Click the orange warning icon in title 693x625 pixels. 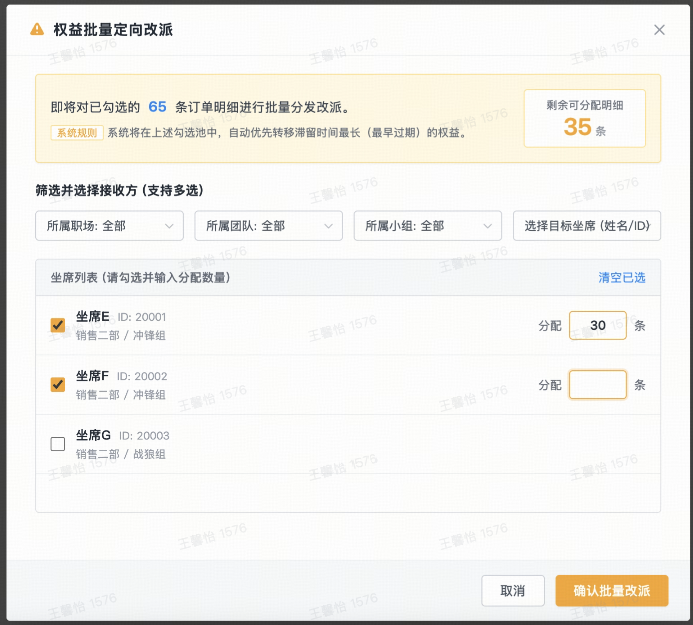pos(37,30)
